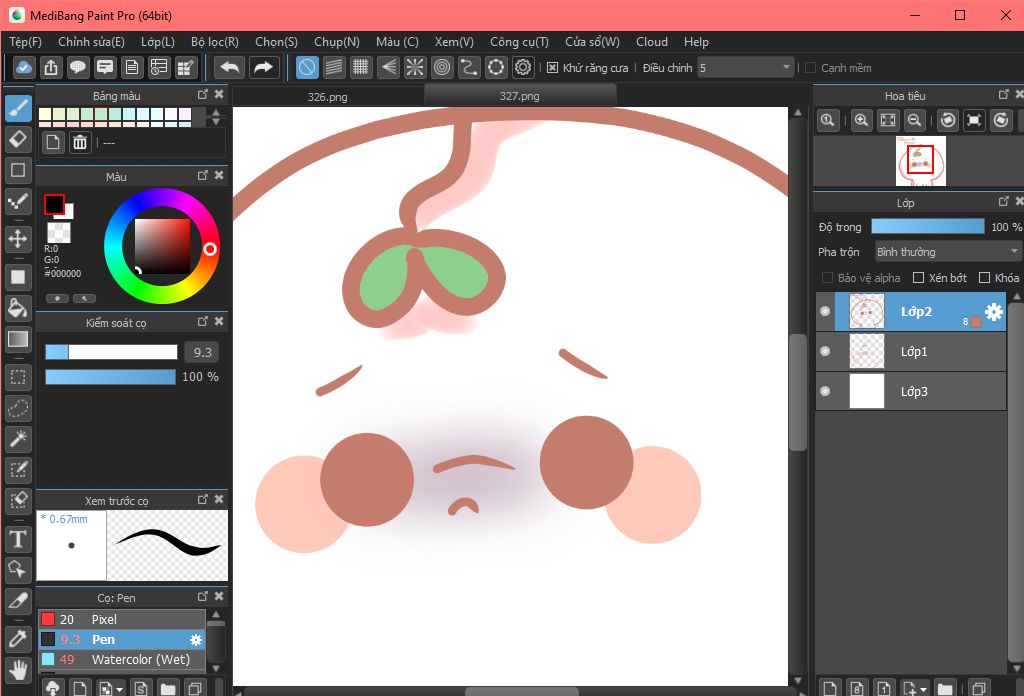
Task: Enable parallel snap guide
Action: tap(334, 67)
